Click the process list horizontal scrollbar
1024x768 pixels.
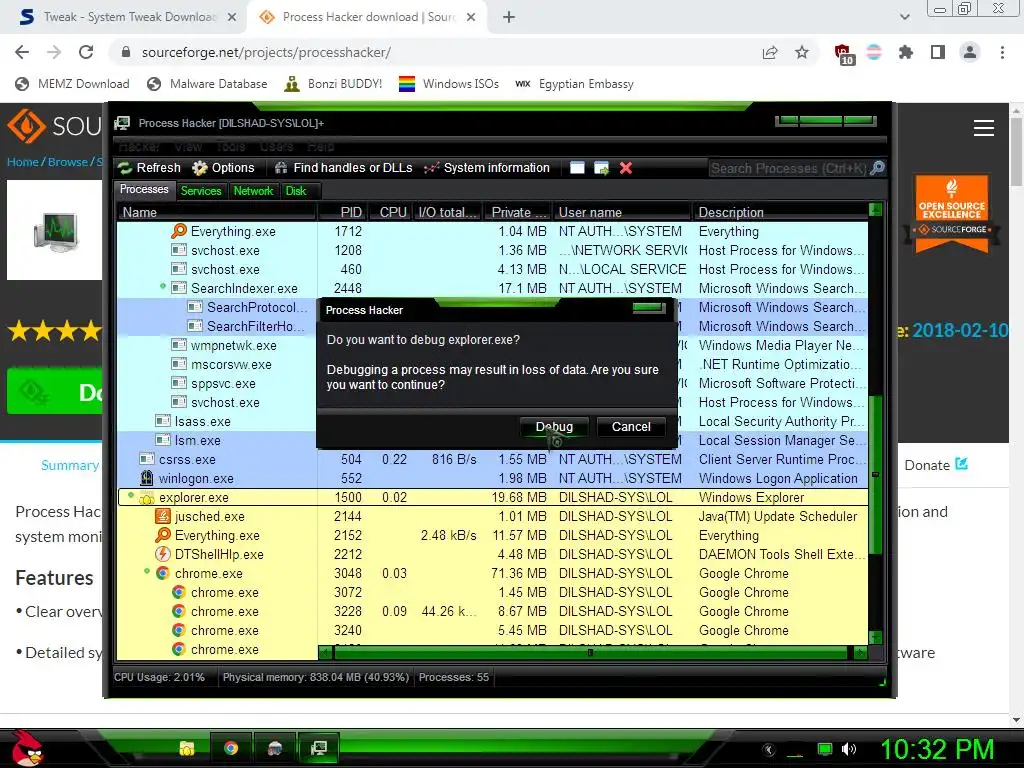click(592, 652)
